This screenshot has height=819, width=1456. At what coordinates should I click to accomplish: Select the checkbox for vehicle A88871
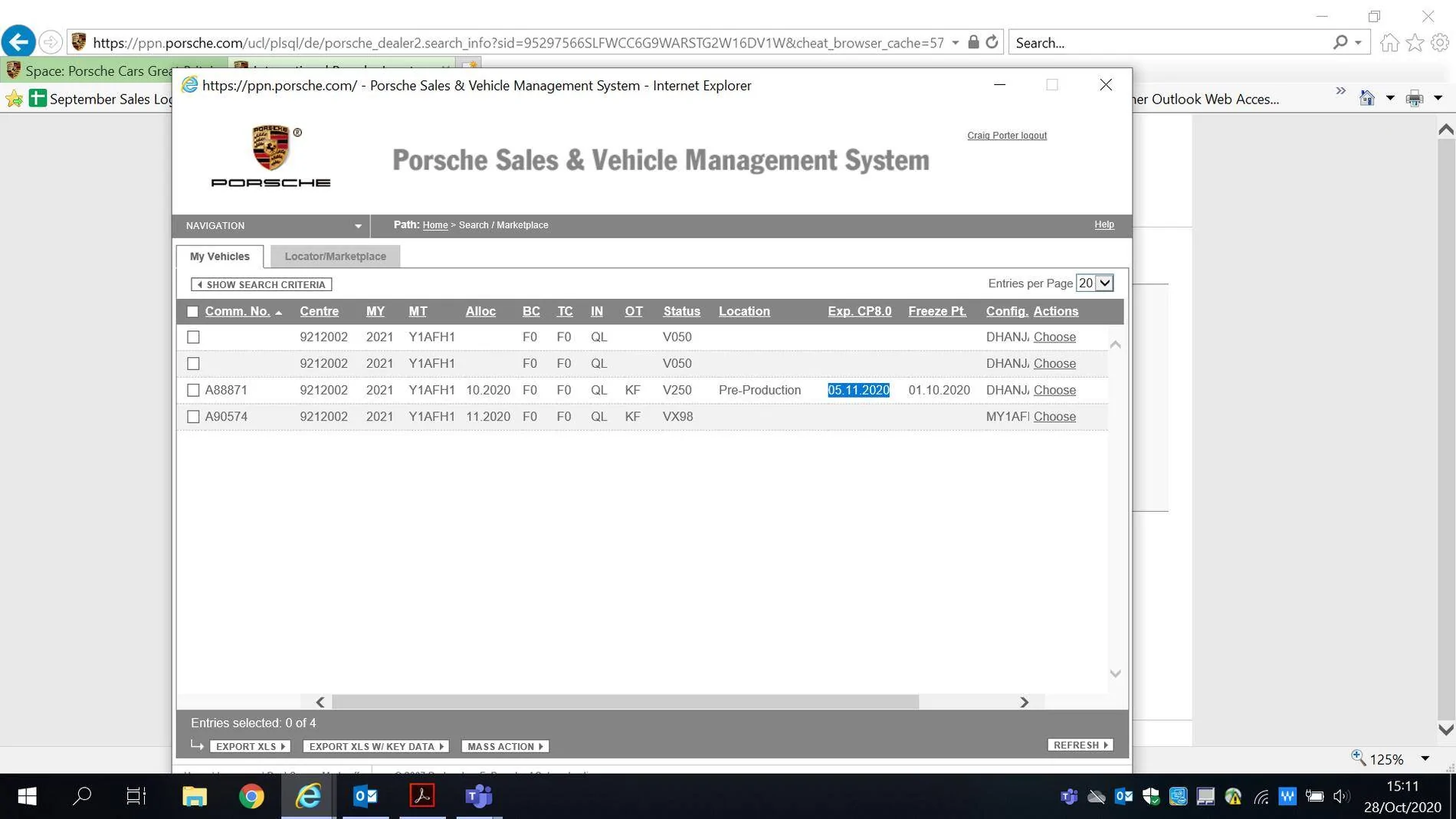pyautogui.click(x=193, y=391)
